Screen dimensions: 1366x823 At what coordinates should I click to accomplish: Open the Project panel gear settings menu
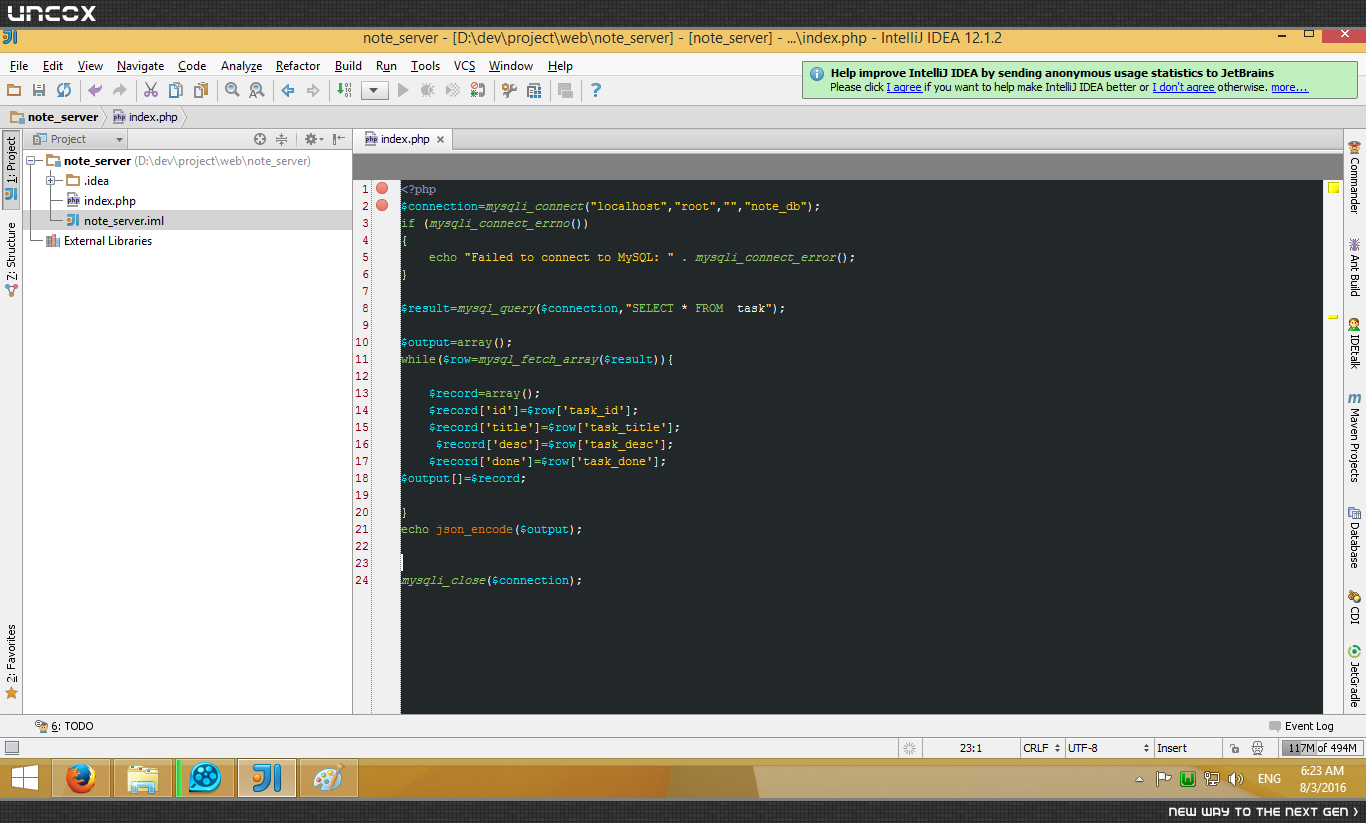(313, 139)
